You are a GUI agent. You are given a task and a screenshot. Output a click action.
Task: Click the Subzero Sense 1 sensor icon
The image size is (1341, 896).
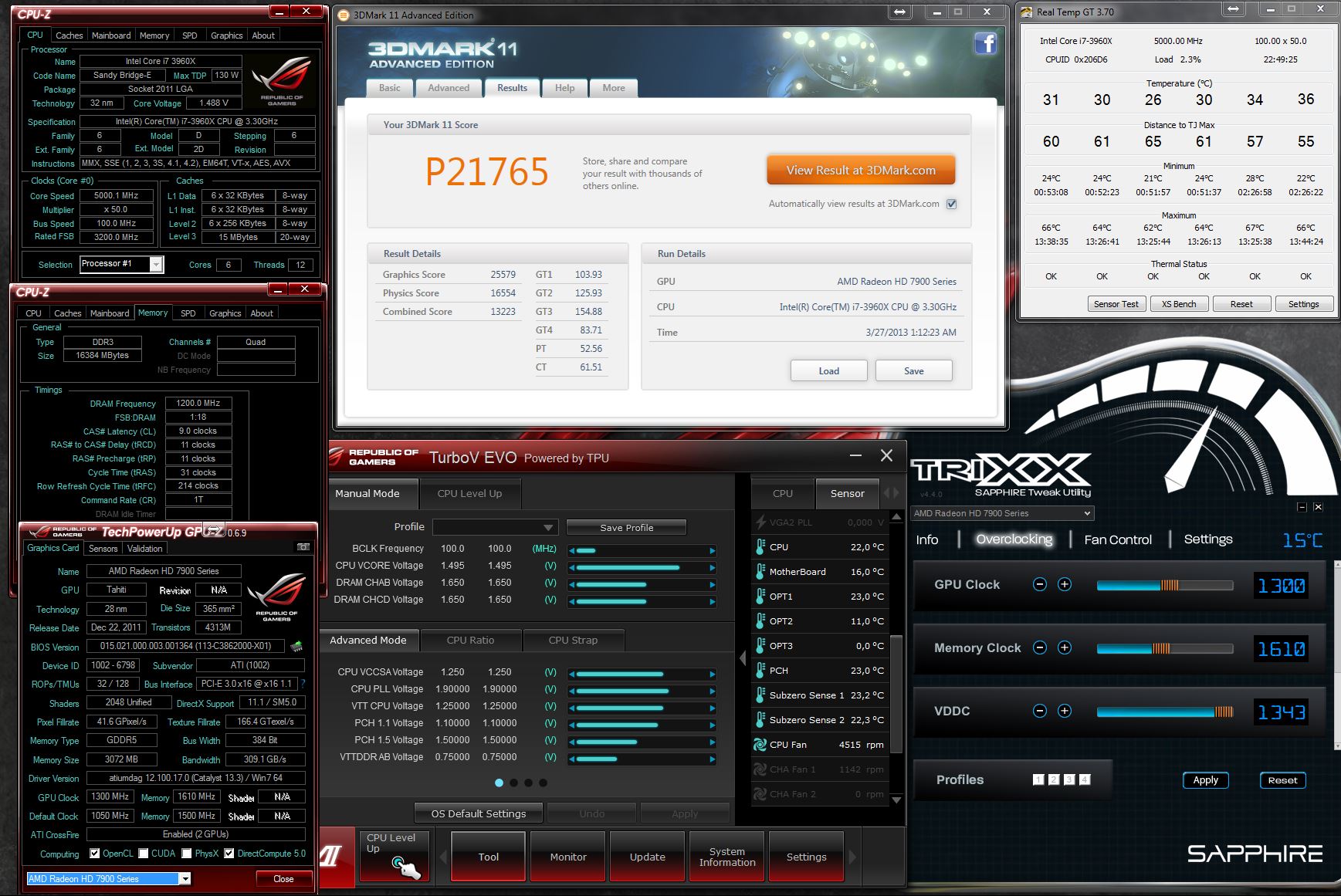point(760,695)
